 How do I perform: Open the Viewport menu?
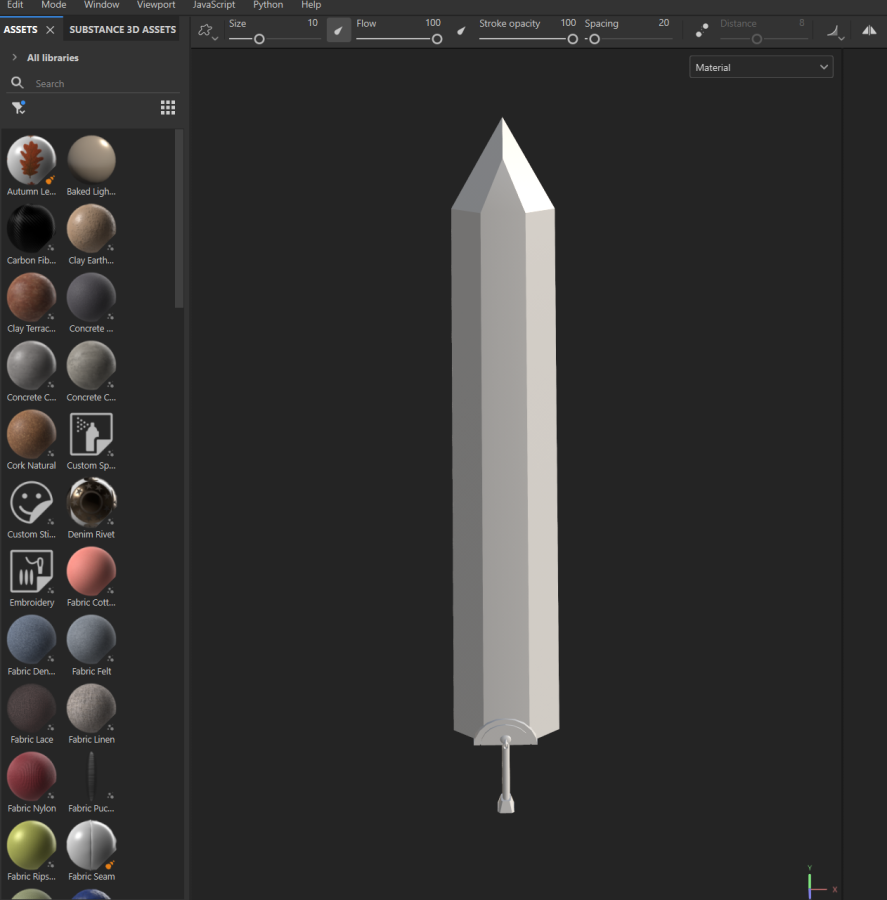point(156,5)
